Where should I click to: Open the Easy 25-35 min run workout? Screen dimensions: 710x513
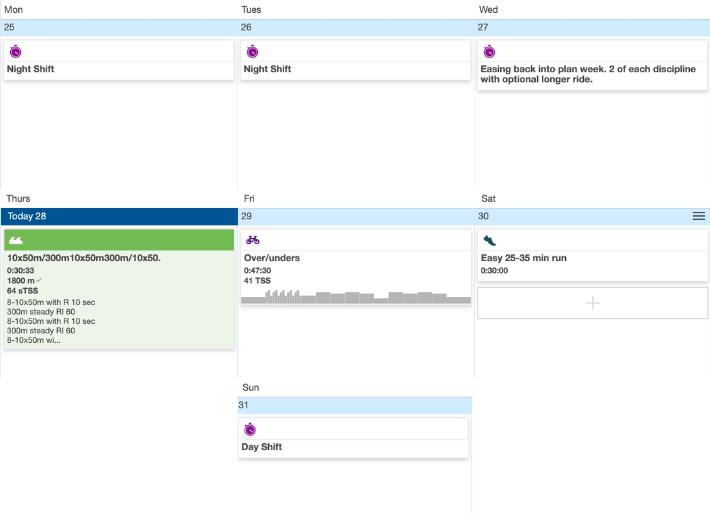[x=524, y=258]
